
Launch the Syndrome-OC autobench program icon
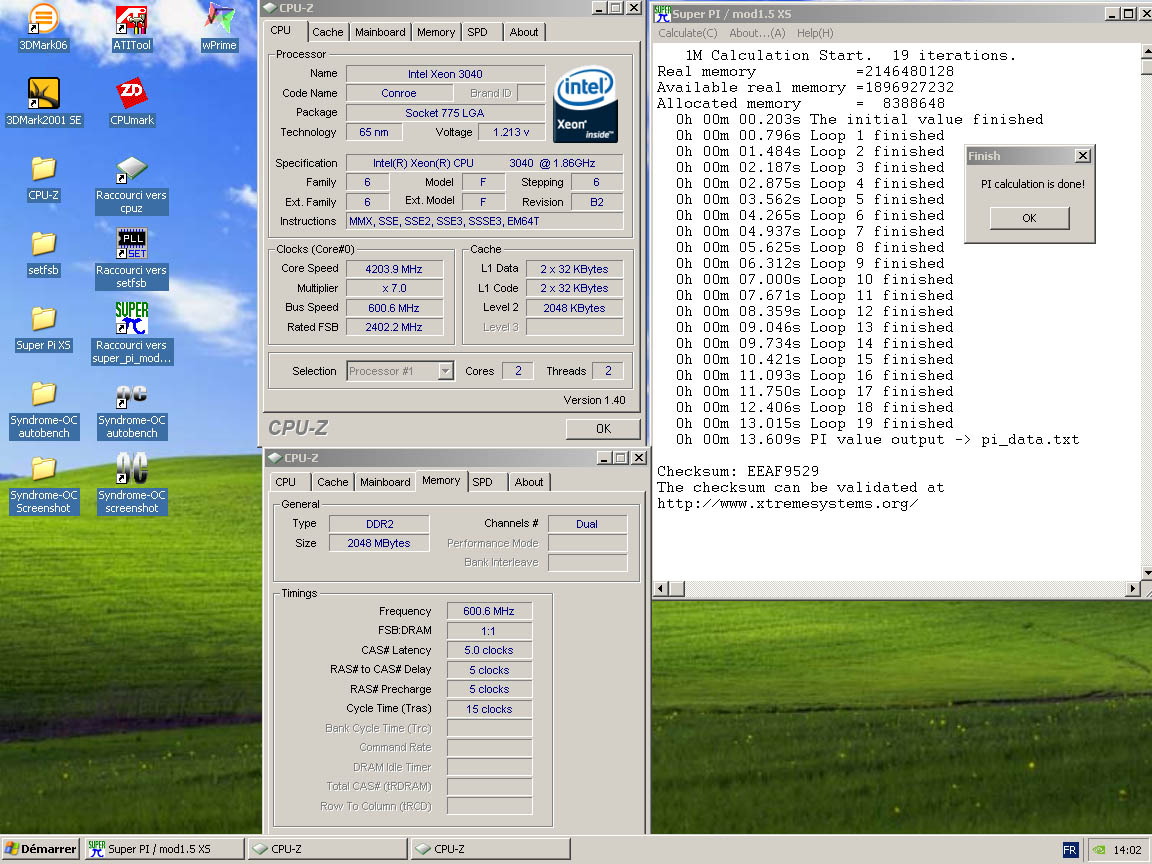[132, 409]
